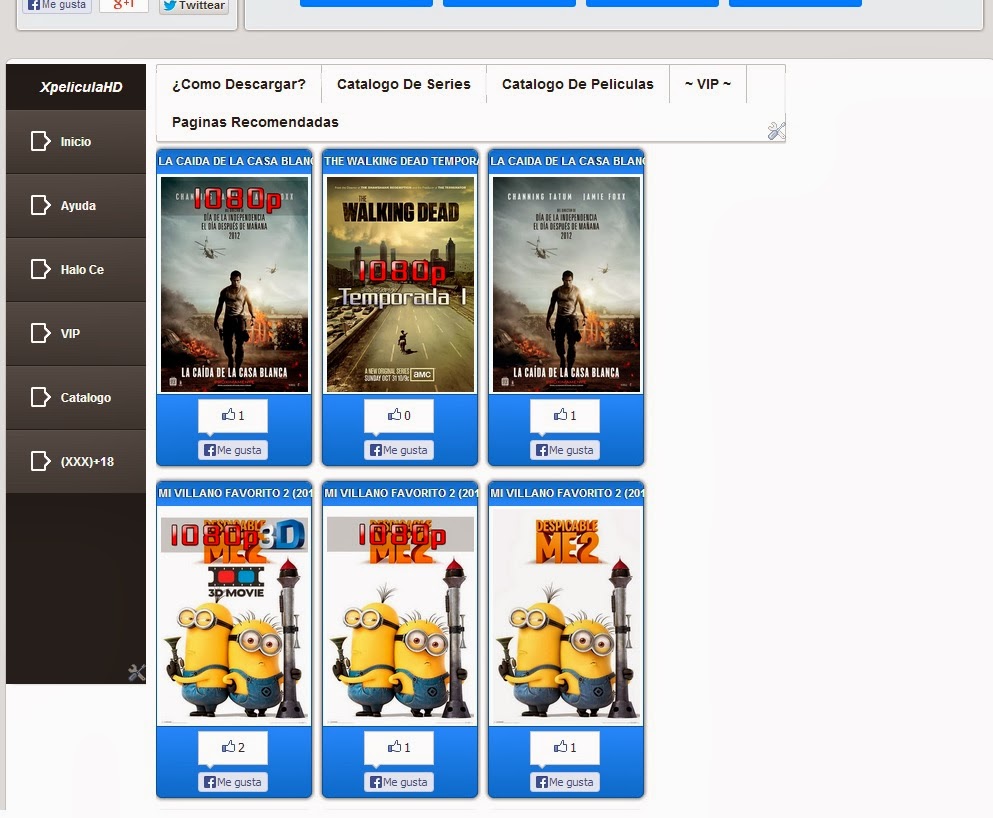Click the Inicio page icon in sidebar
This screenshot has height=818, width=993.
point(41,141)
